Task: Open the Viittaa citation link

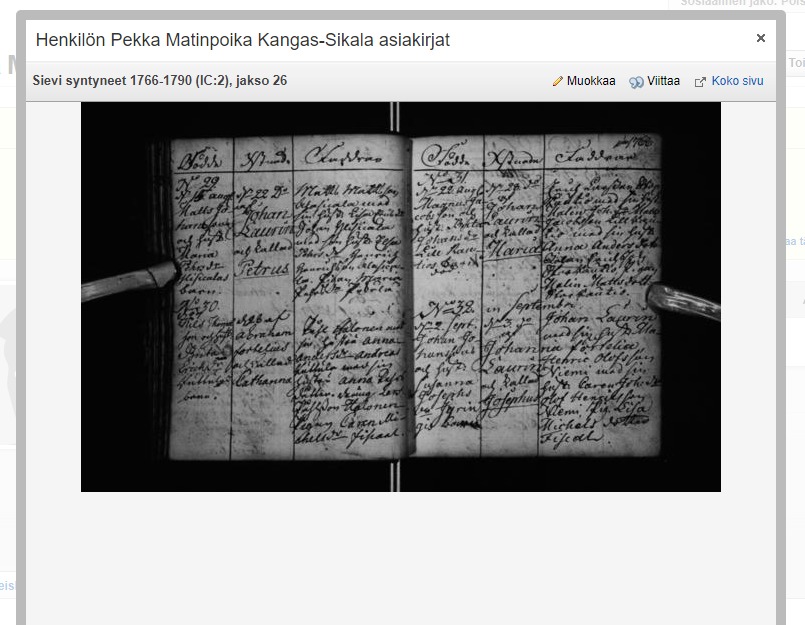Action: [x=663, y=81]
